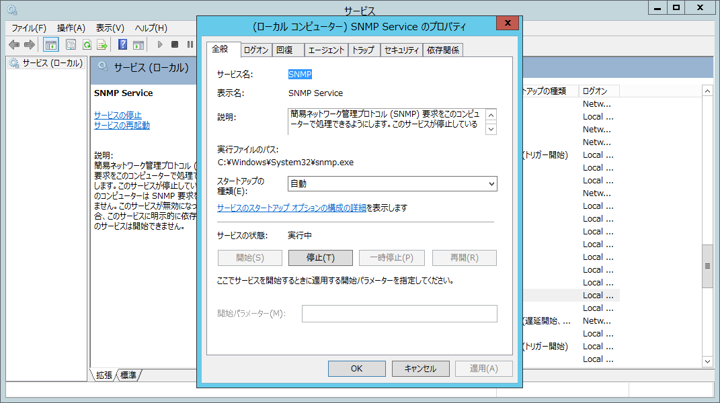Click the Services app icon in title bar

point(11,9)
